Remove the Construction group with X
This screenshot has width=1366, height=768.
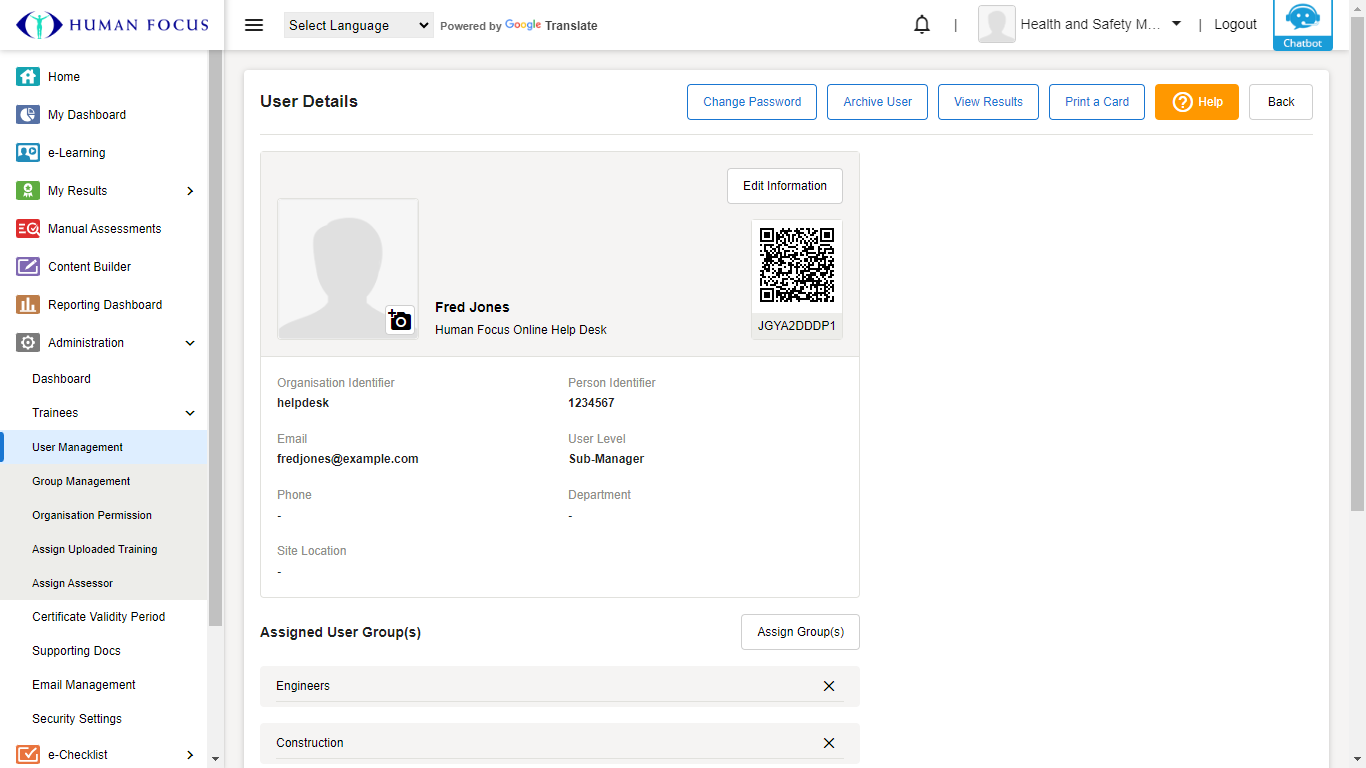(828, 743)
